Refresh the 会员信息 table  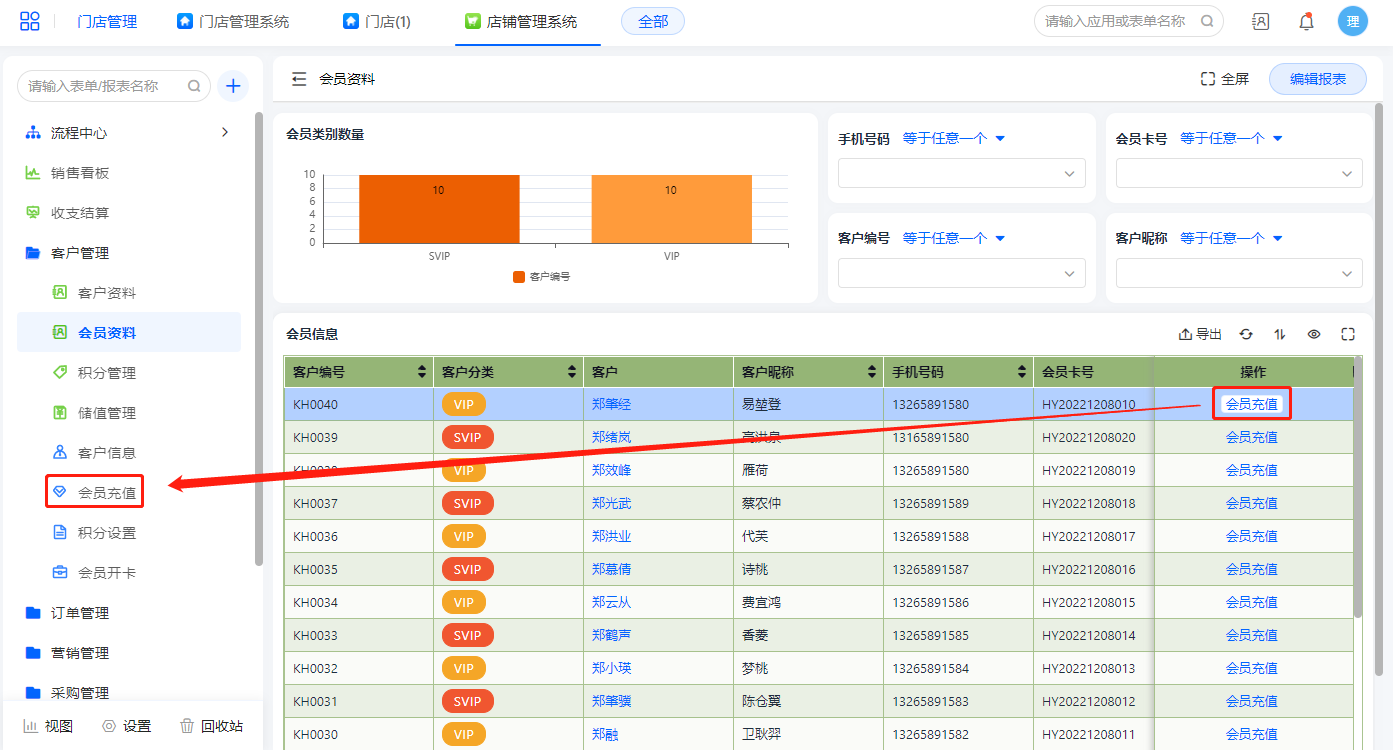[x=1246, y=335]
